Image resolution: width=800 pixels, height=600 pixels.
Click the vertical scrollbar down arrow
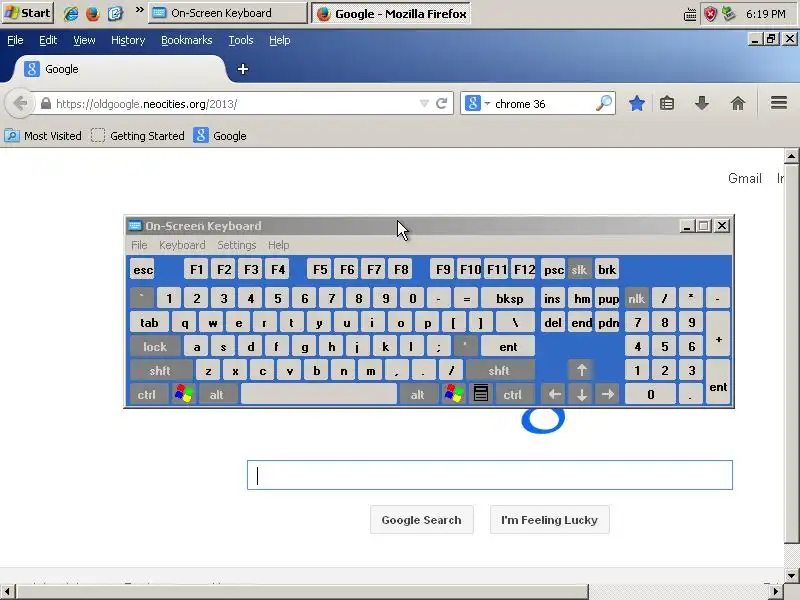pyautogui.click(x=791, y=574)
